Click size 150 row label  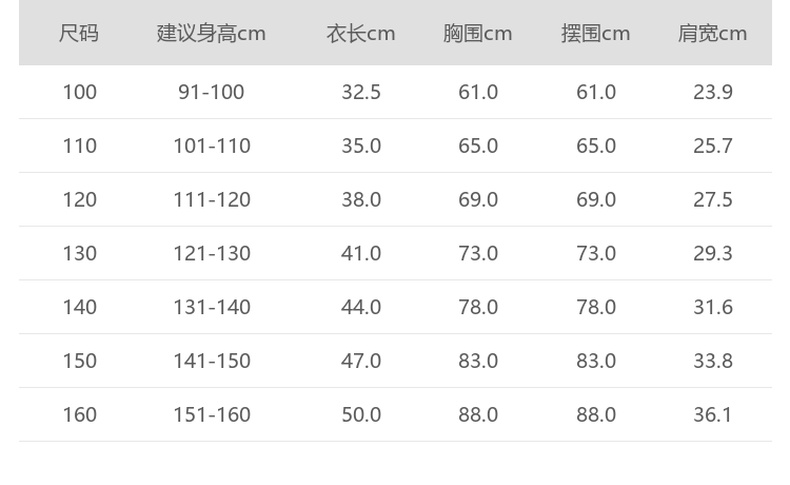[x=79, y=361]
